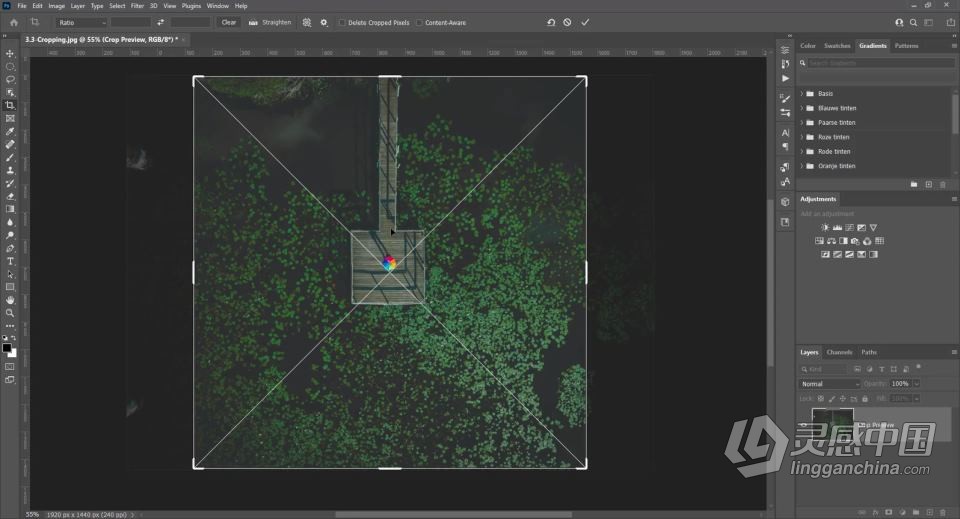
Task: Expand the Roze tinten gradient folder
Action: (801, 137)
